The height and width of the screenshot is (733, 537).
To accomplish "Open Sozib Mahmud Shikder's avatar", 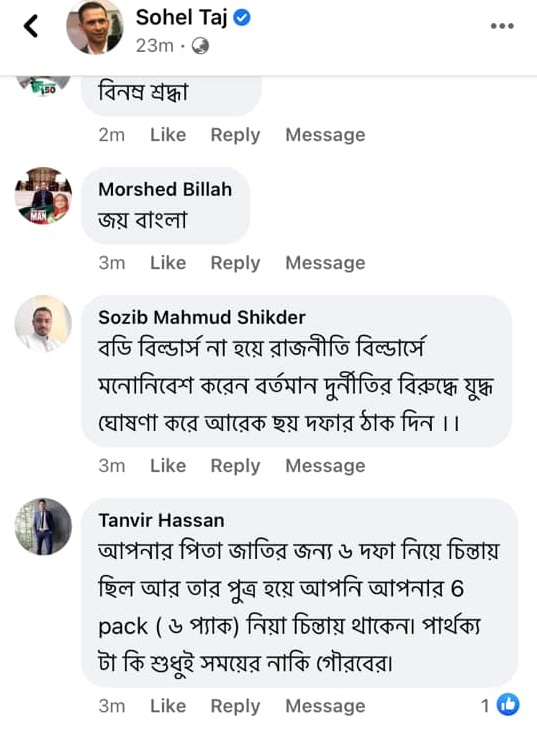I will coord(43,323).
